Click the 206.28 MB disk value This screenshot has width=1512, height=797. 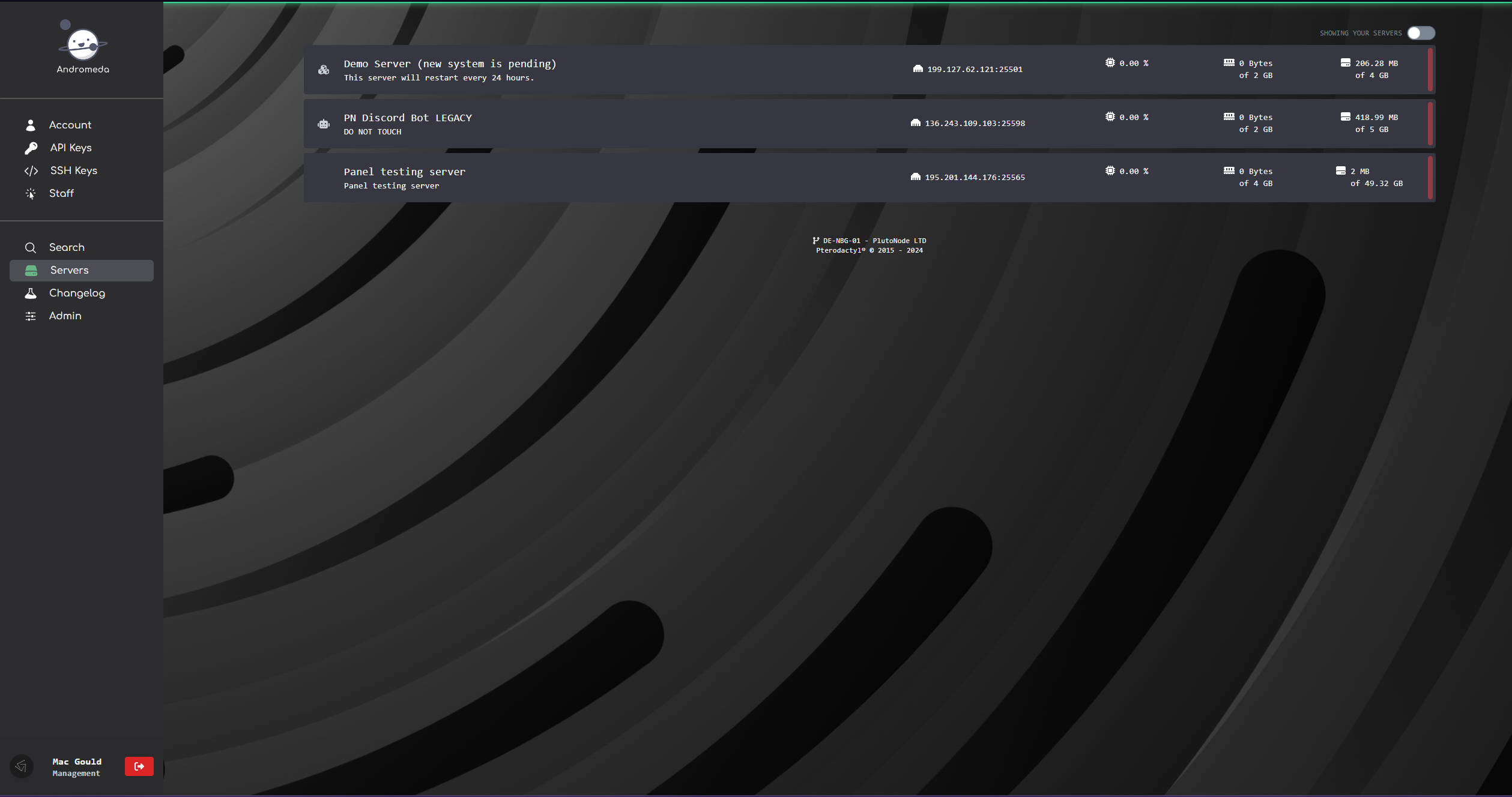coord(1377,63)
